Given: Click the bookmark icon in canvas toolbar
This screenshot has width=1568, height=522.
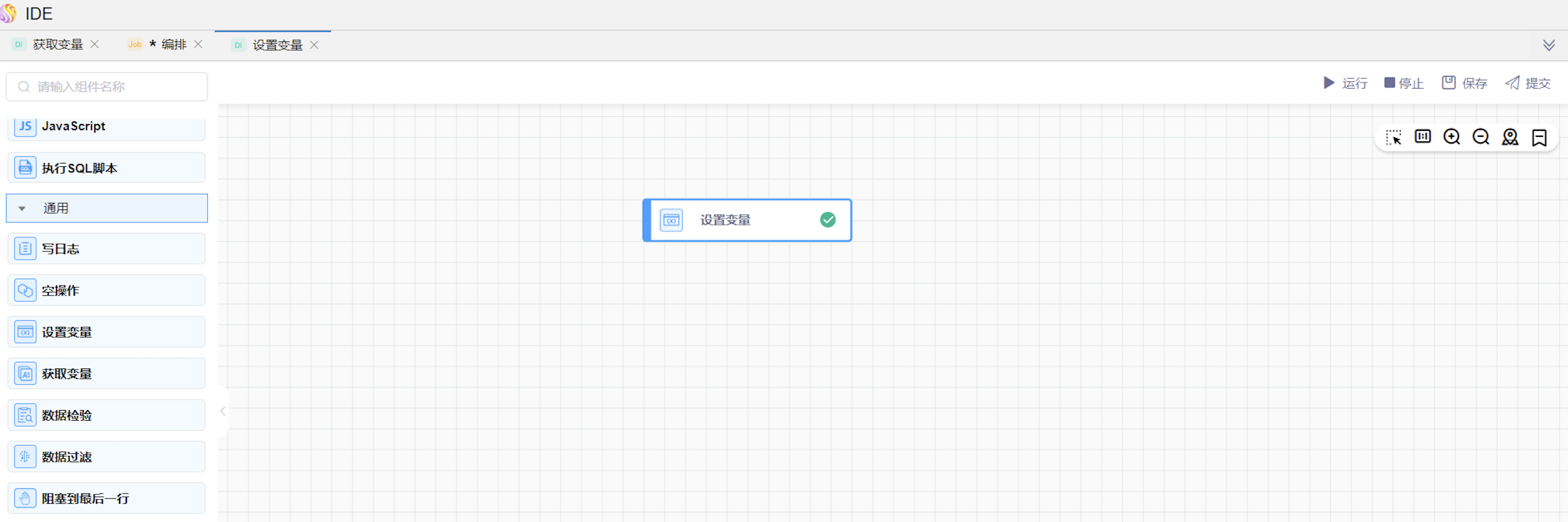Looking at the screenshot, I should tap(1539, 137).
